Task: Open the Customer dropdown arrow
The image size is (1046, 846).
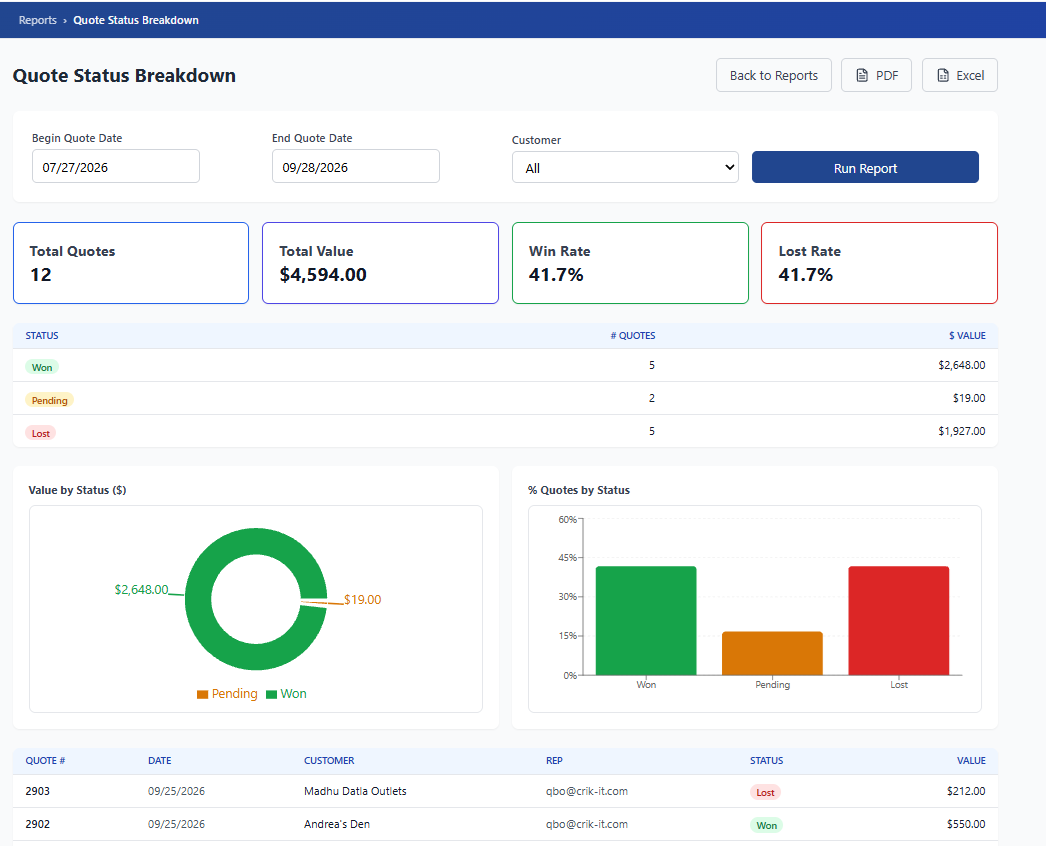Action: 729,167
